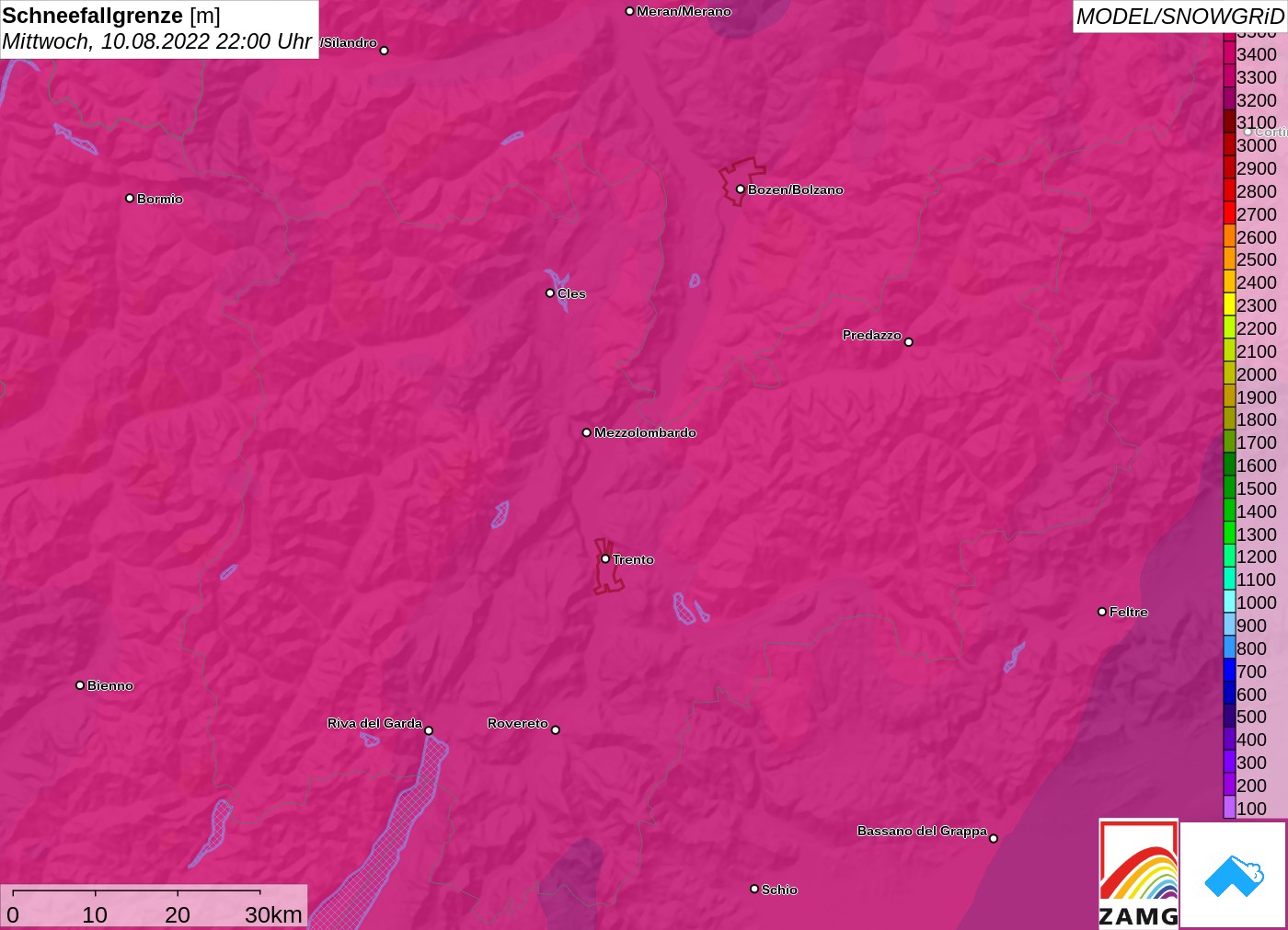Select the 3400 m legend swatch
Image resolution: width=1288 pixels, height=930 pixels.
coord(1229,53)
